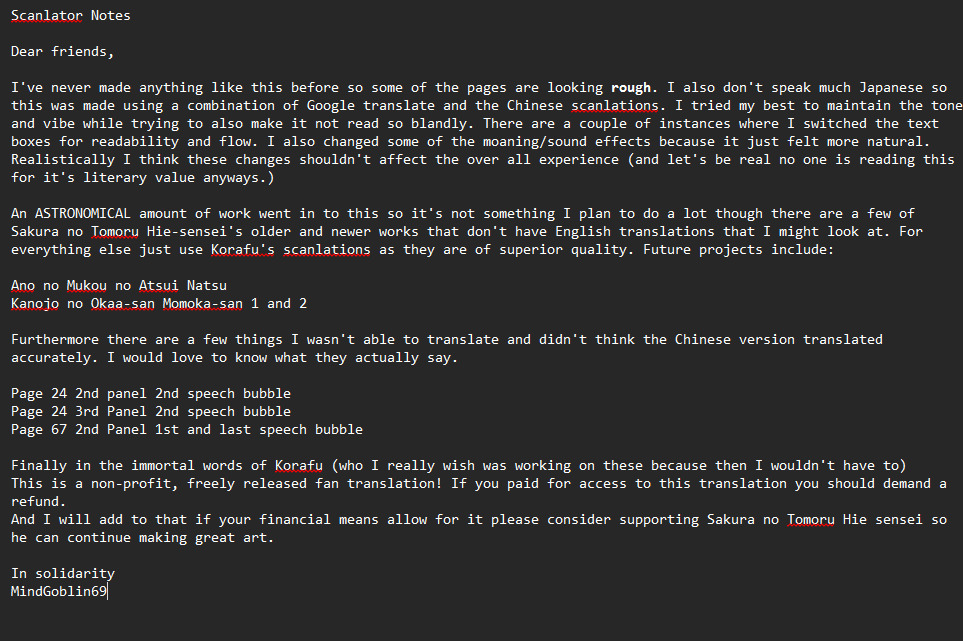The width and height of the screenshot is (963, 641).
Task: Click the bold word "rough"
Action: point(631,87)
